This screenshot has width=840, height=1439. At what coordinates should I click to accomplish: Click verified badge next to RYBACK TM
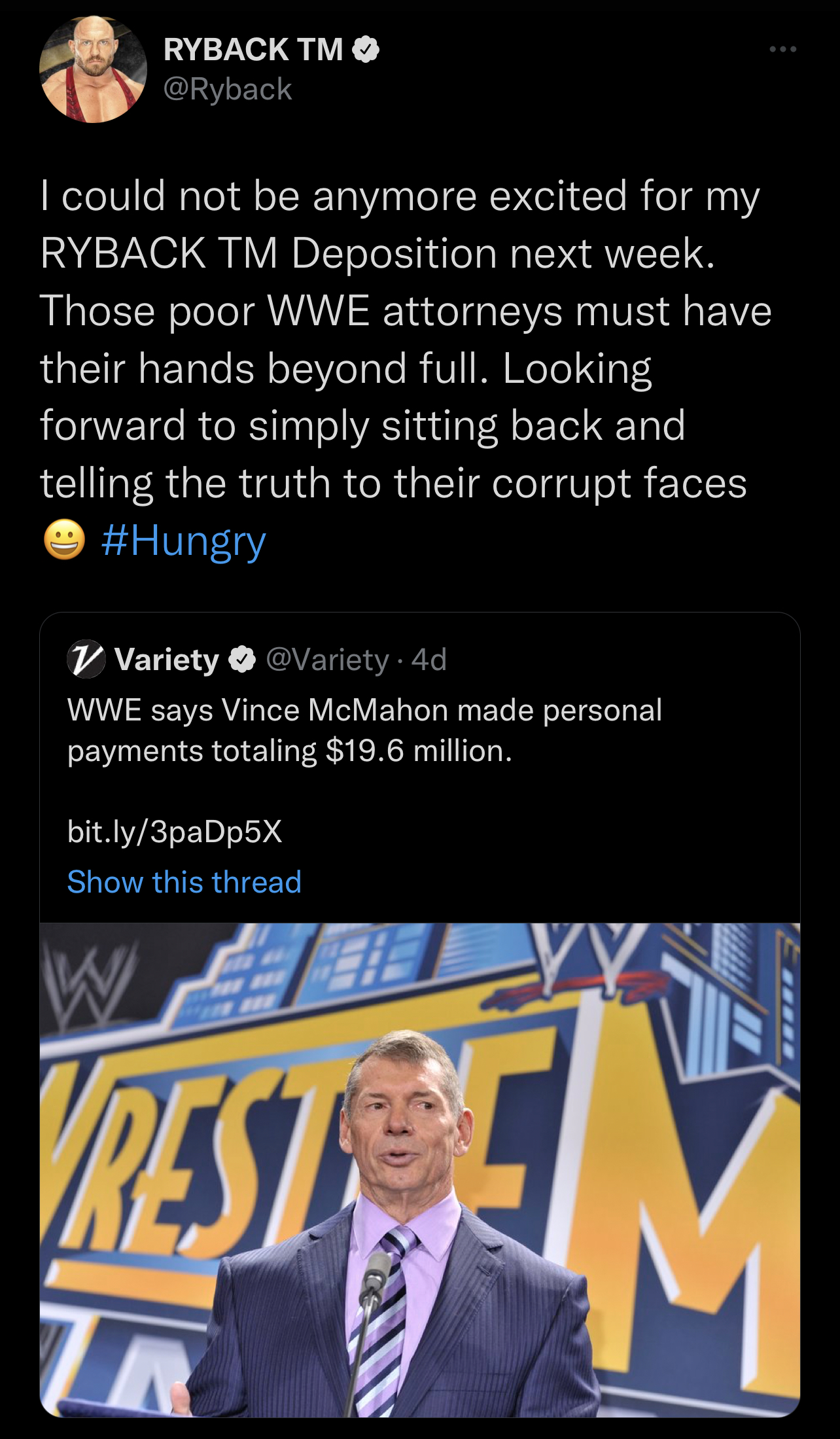point(366,50)
